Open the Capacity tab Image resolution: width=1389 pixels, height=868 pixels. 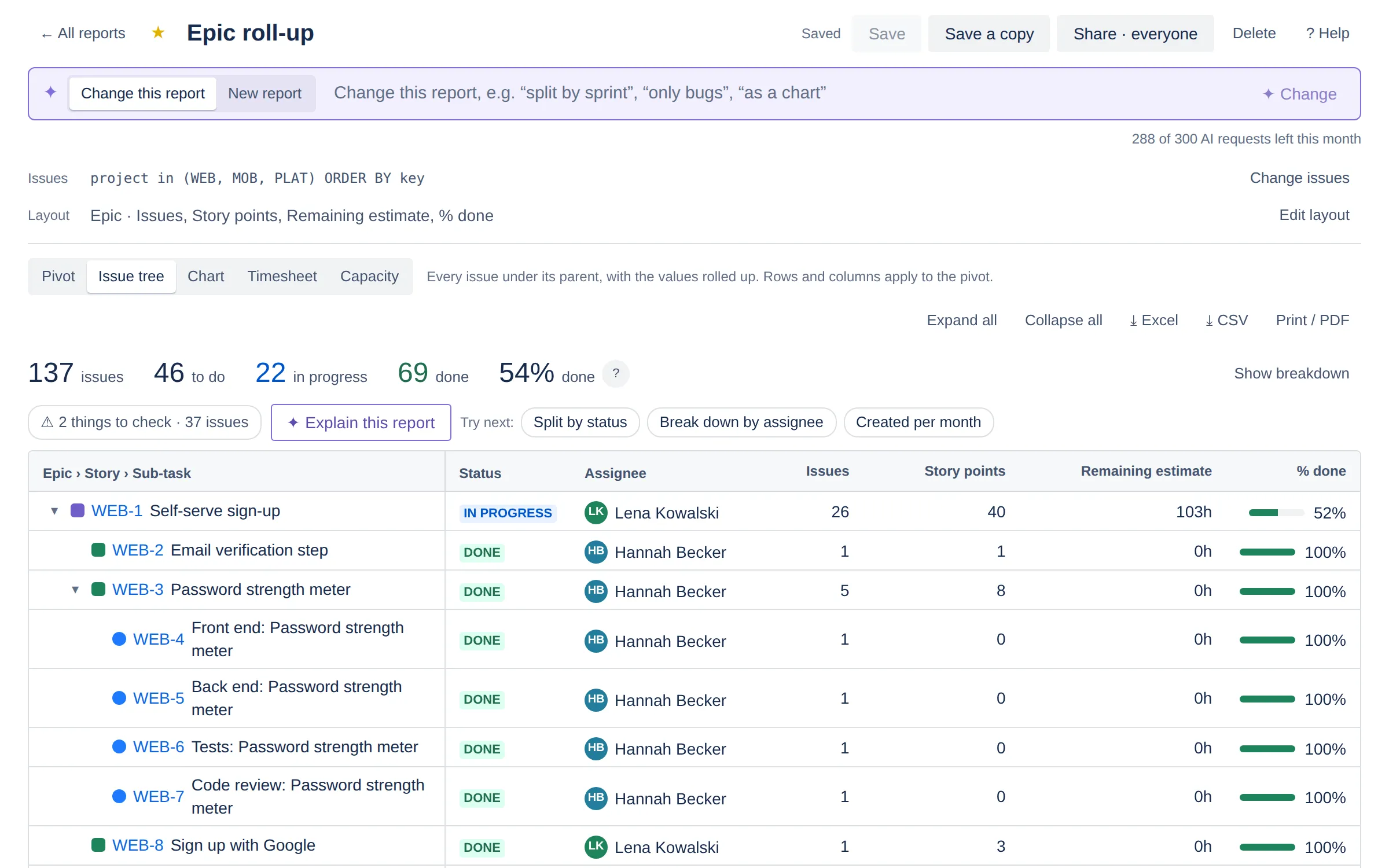tap(369, 276)
